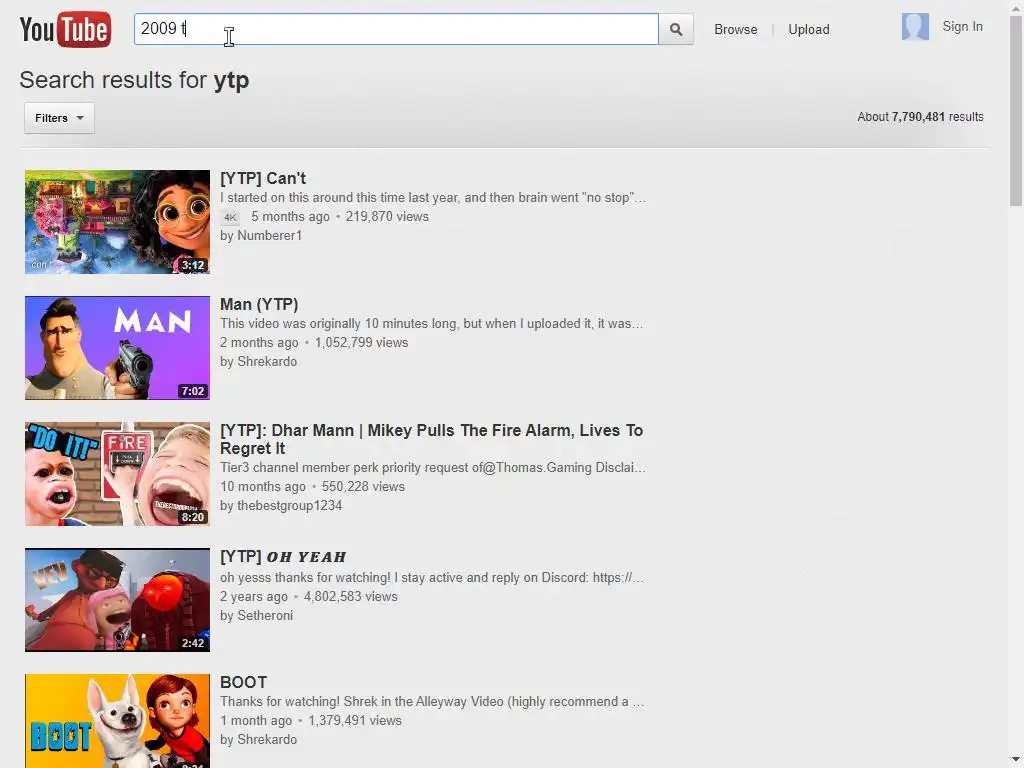Screen dimensions: 1024x768
Task: Click the 3:12 duration badge
Action: 193,265
